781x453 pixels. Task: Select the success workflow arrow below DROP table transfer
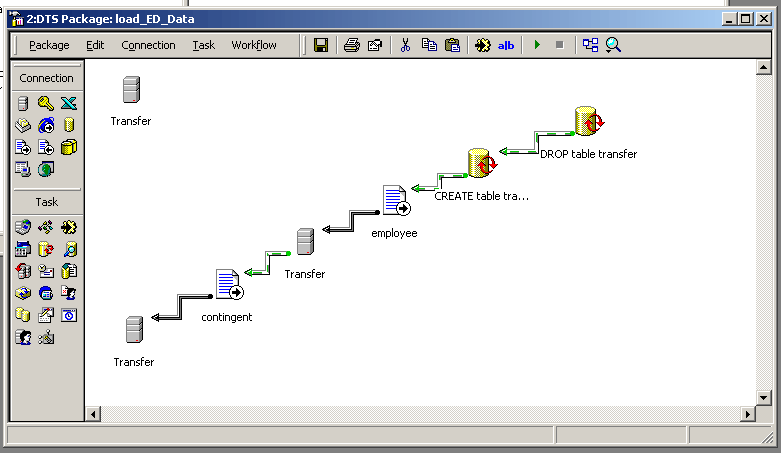click(x=536, y=143)
